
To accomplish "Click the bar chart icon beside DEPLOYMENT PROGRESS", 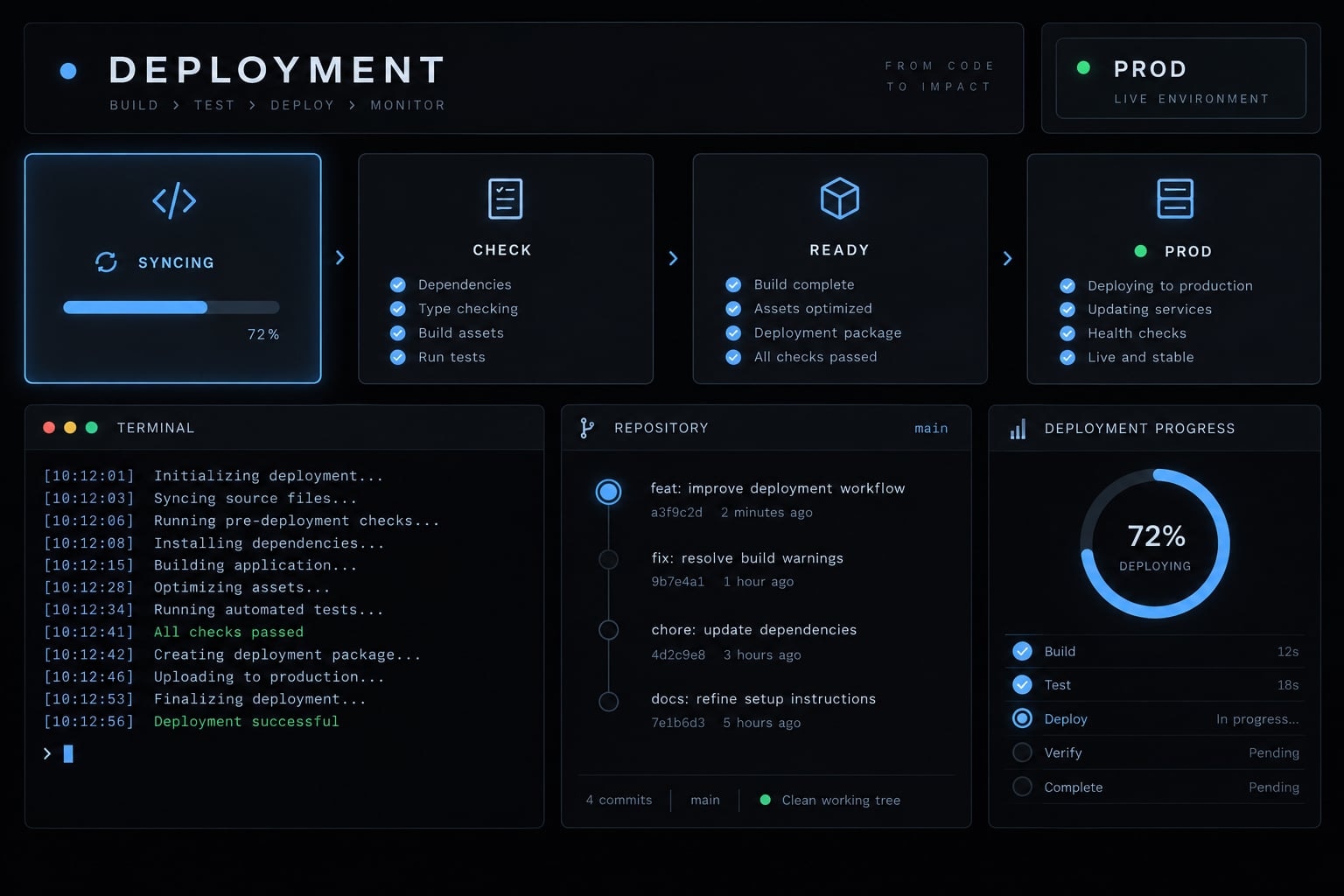I will [1018, 429].
